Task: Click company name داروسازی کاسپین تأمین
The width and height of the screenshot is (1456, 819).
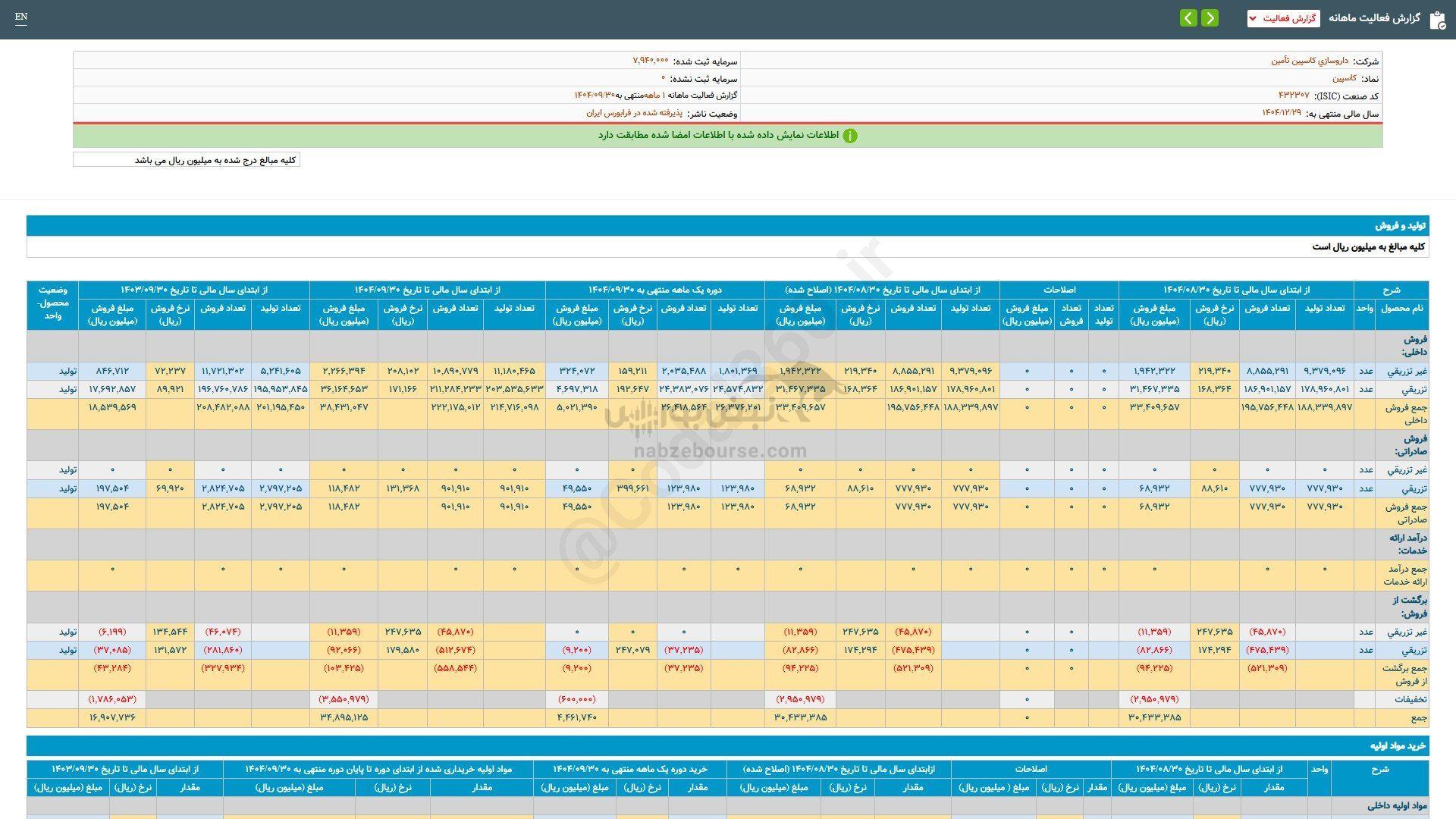Action: [1310, 61]
